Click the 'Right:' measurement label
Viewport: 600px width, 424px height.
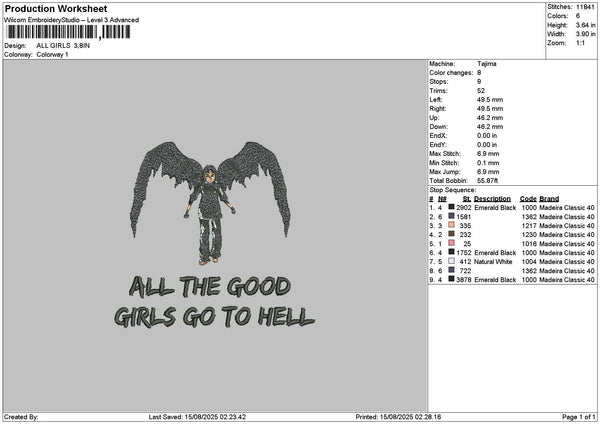click(x=438, y=109)
